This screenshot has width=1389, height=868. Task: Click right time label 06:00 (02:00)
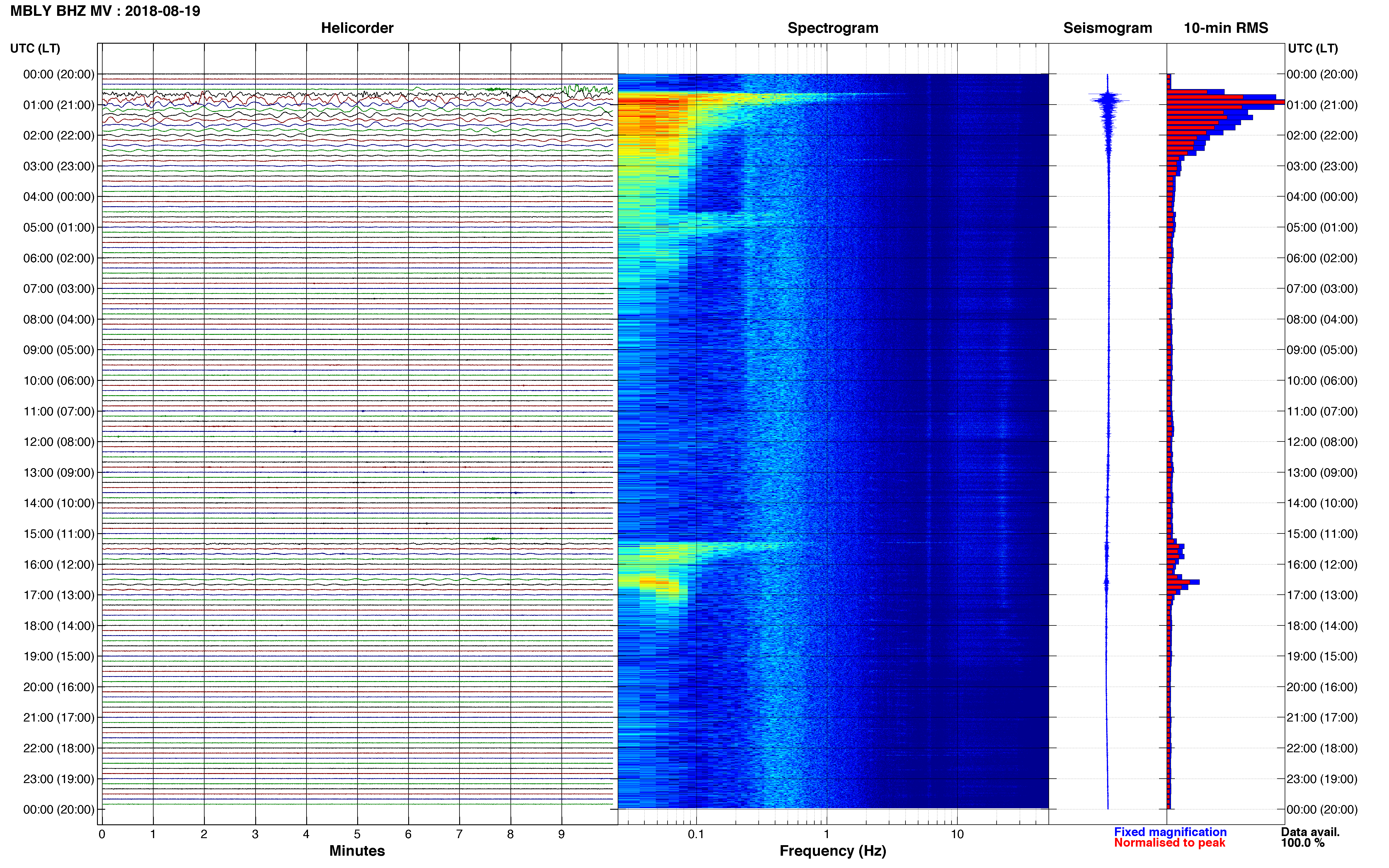pyautogui.click(x=1322, y=258)
